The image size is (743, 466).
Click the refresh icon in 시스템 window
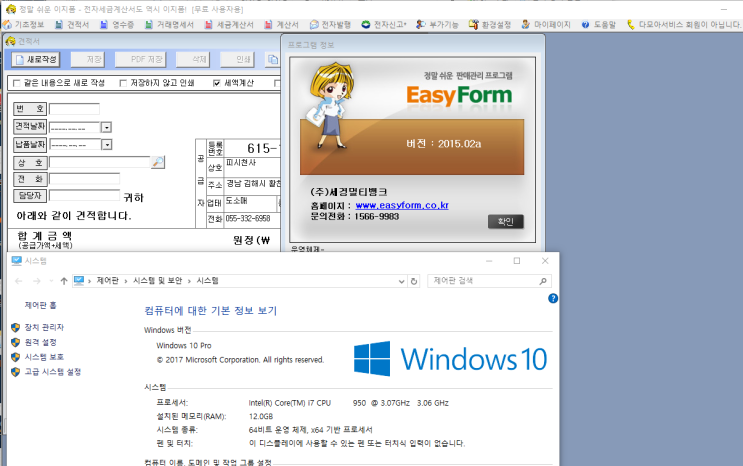pyautogui.click(x=414, y=281)
